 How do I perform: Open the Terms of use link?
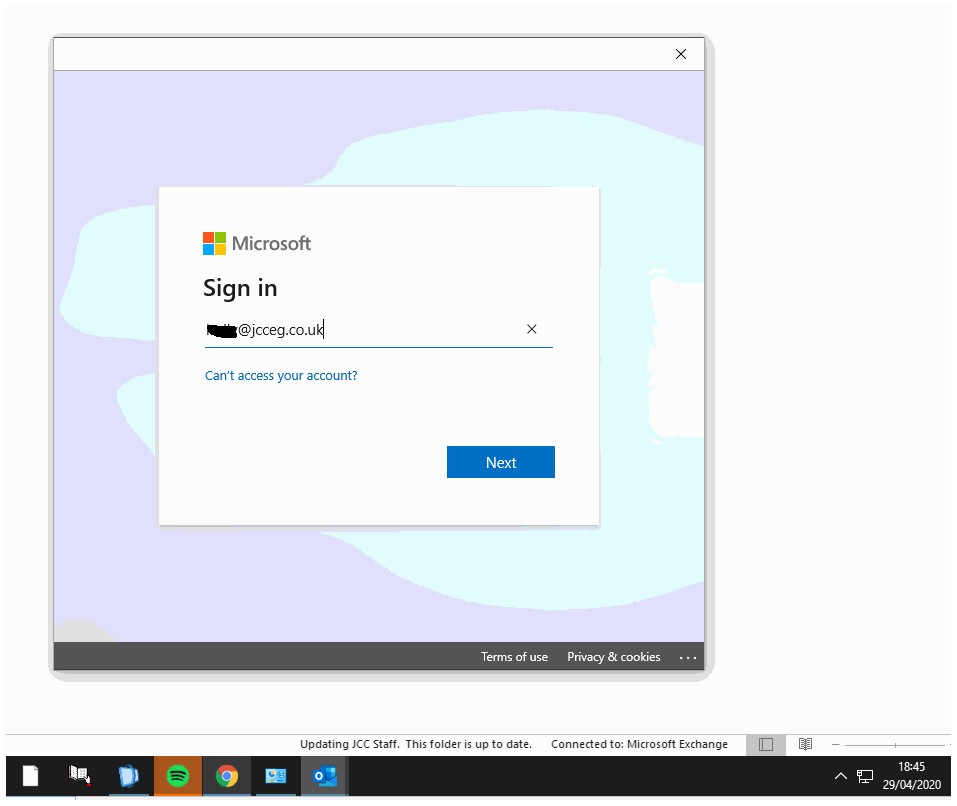(x=514, y=657)
